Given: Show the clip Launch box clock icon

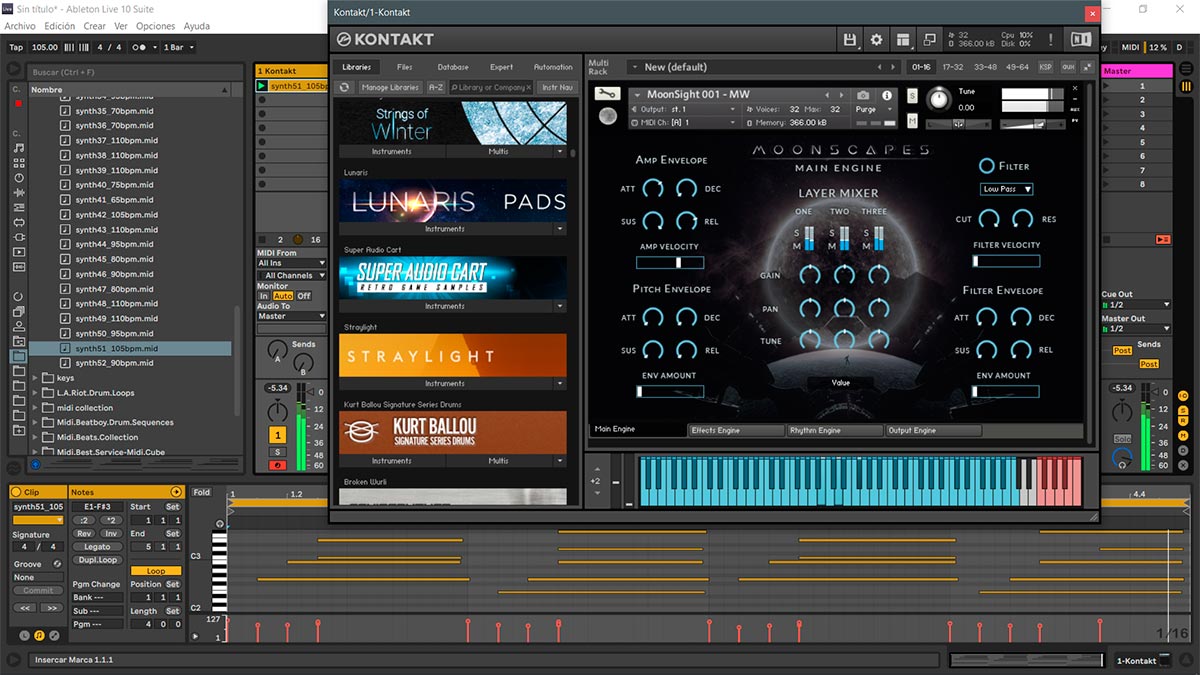Looking at the screenshot, I should click(25, 635).
